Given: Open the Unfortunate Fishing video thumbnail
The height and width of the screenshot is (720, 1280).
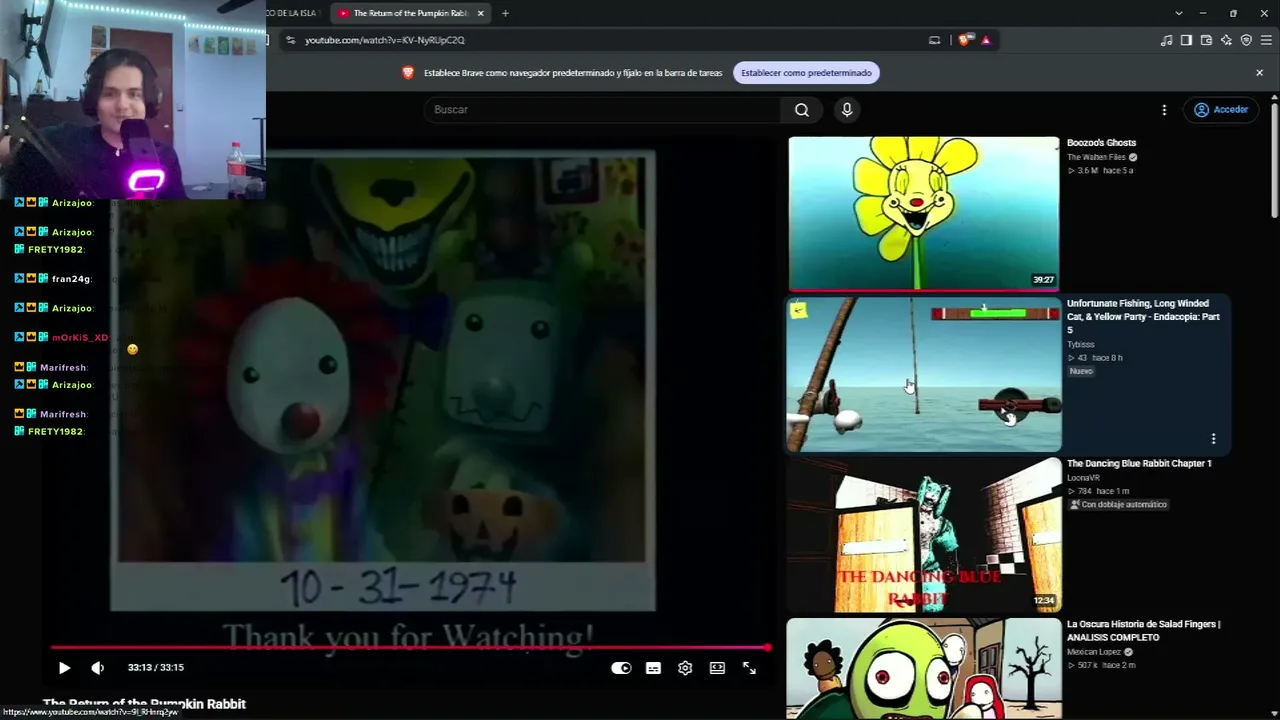Looking at the screenshot, I should pos(924,374).
